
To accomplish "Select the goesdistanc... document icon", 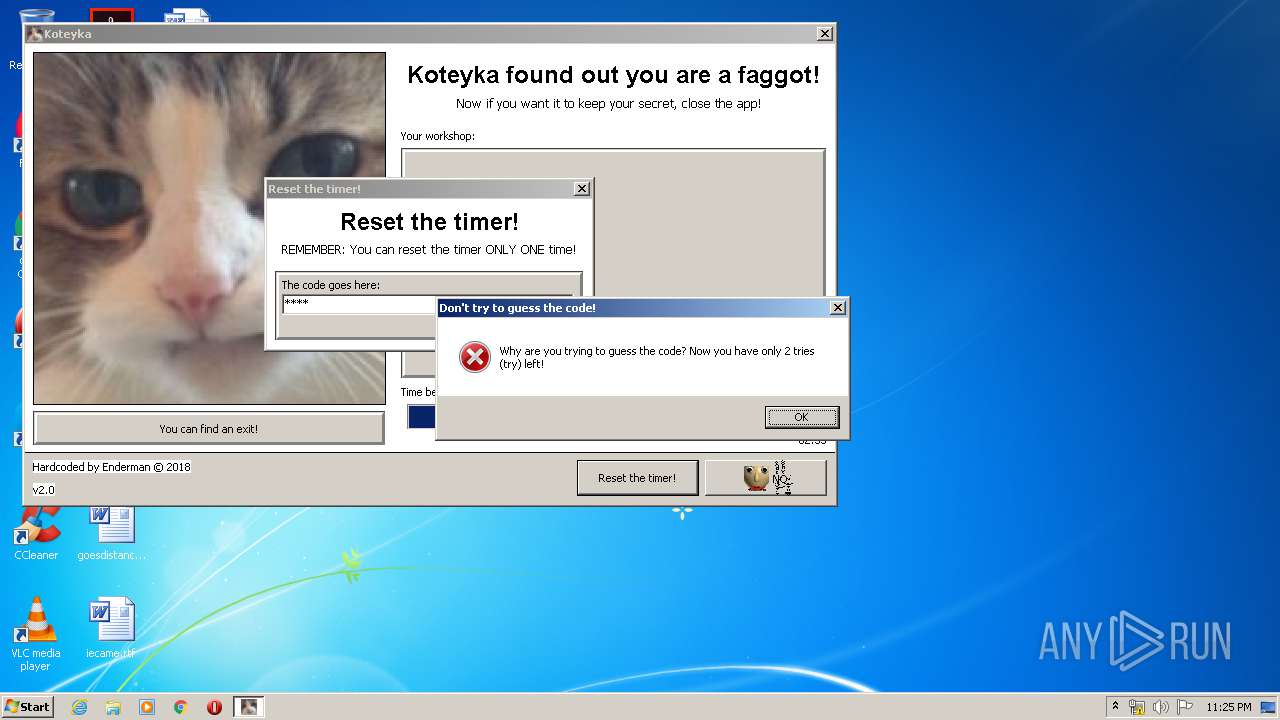I will [111, 532].
